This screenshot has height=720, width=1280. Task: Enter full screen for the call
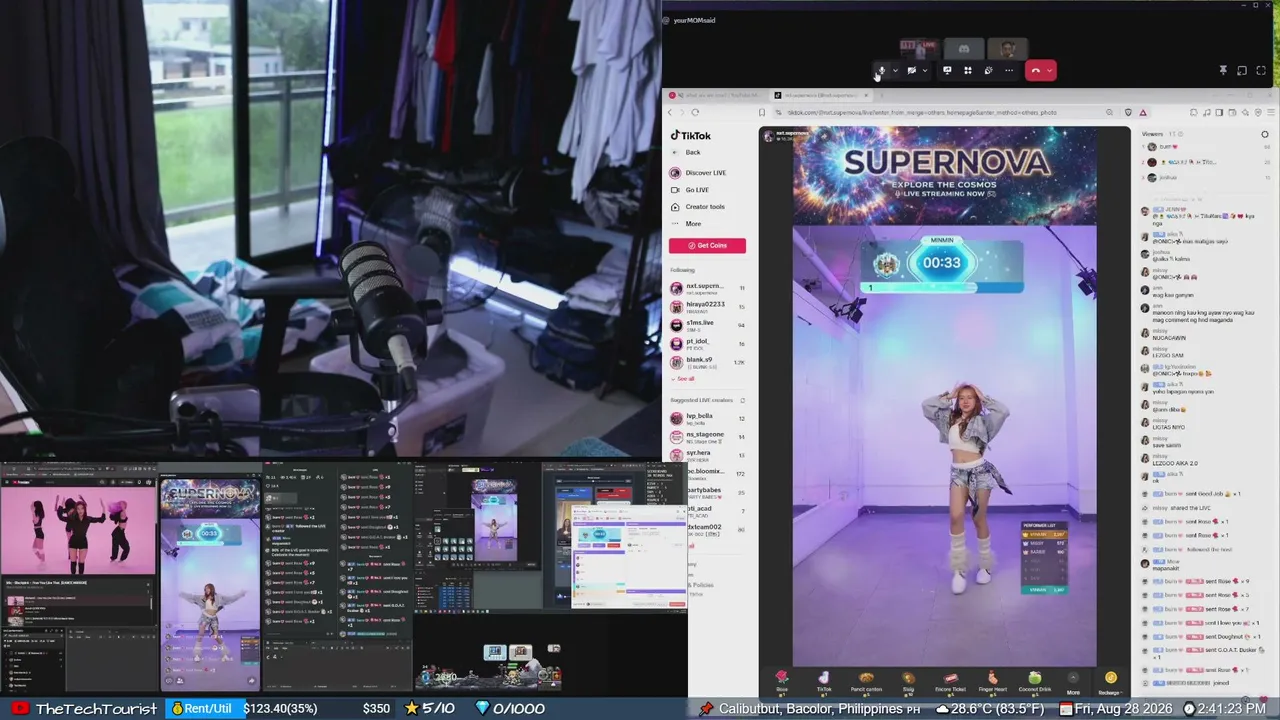tap(1260, 70)
